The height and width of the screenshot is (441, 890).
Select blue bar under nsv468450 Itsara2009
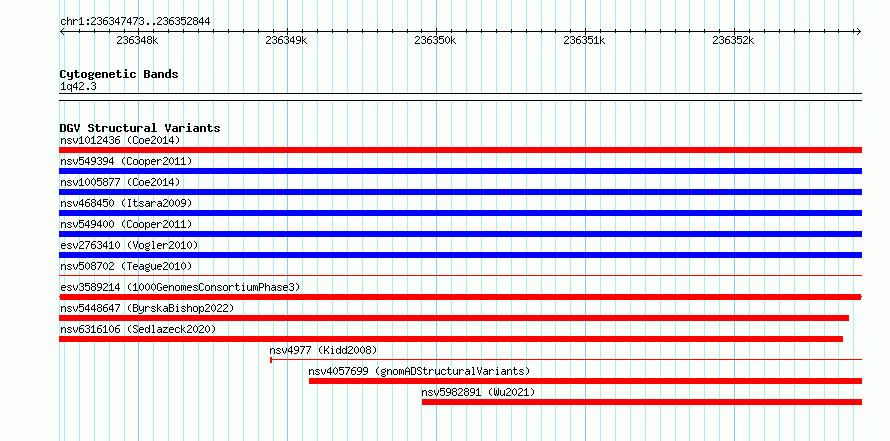click(460, 213)
